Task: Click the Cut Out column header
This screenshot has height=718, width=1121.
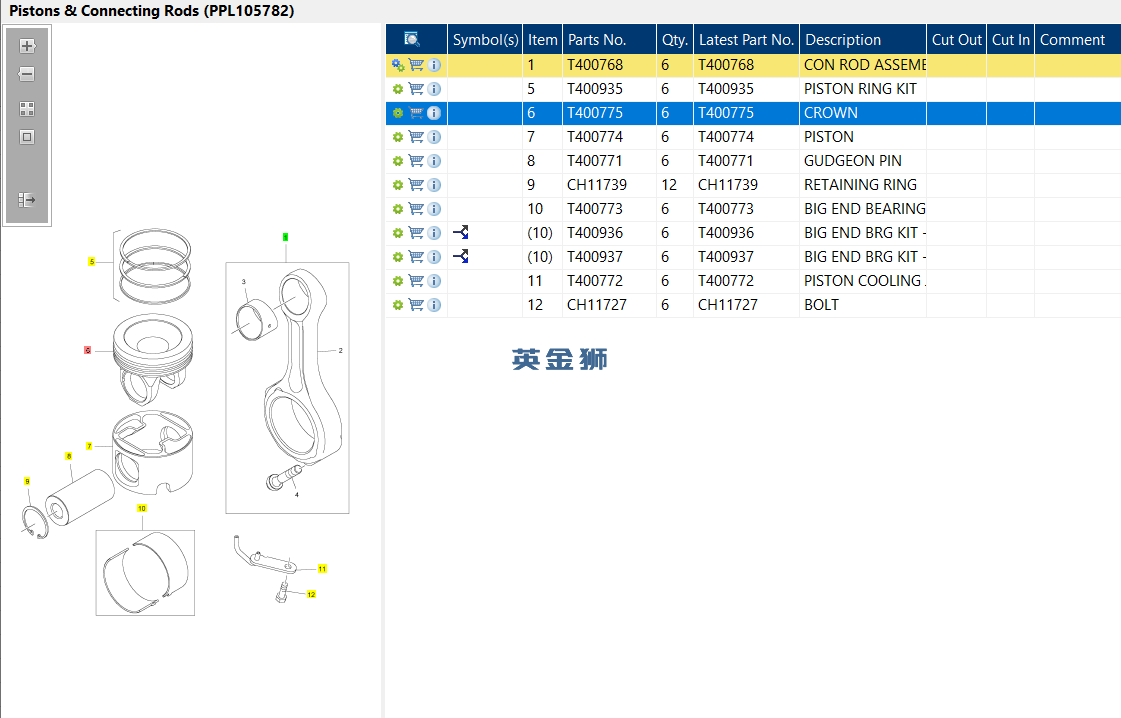Action: [x=957, y=39]
